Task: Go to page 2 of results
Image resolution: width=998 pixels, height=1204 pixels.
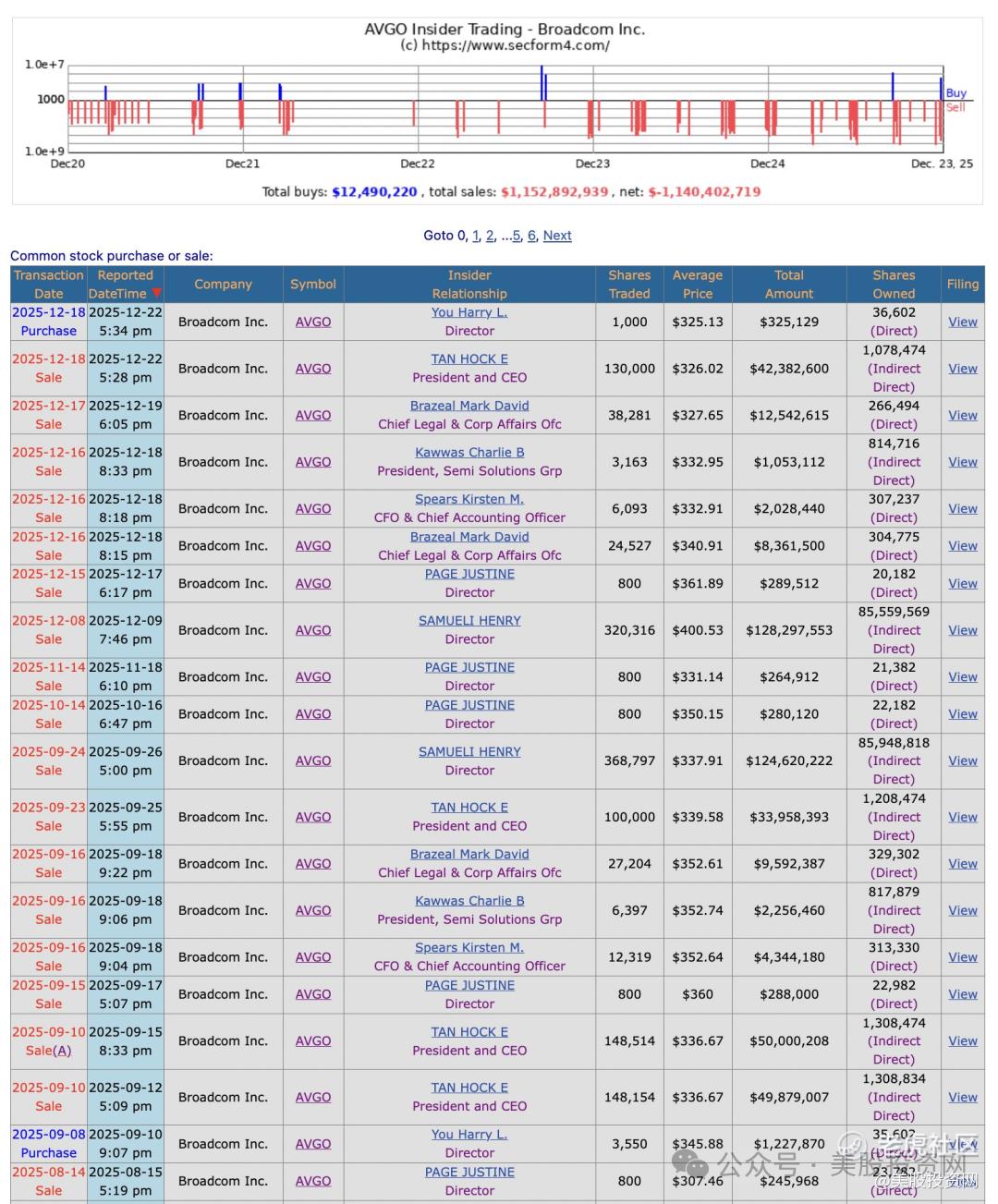Action: coord(490,236)
